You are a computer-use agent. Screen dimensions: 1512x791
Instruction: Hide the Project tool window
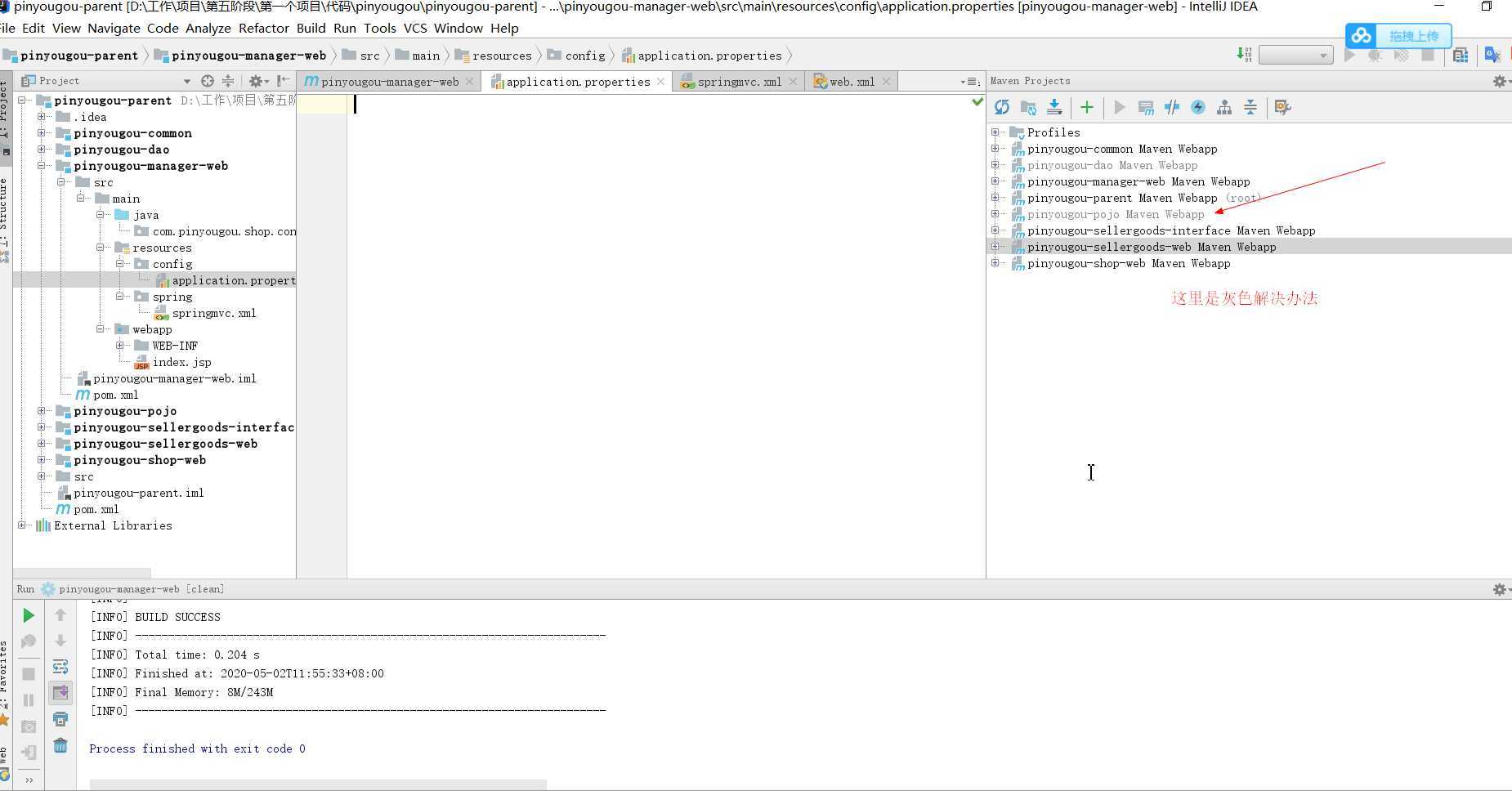pos(283,81)
